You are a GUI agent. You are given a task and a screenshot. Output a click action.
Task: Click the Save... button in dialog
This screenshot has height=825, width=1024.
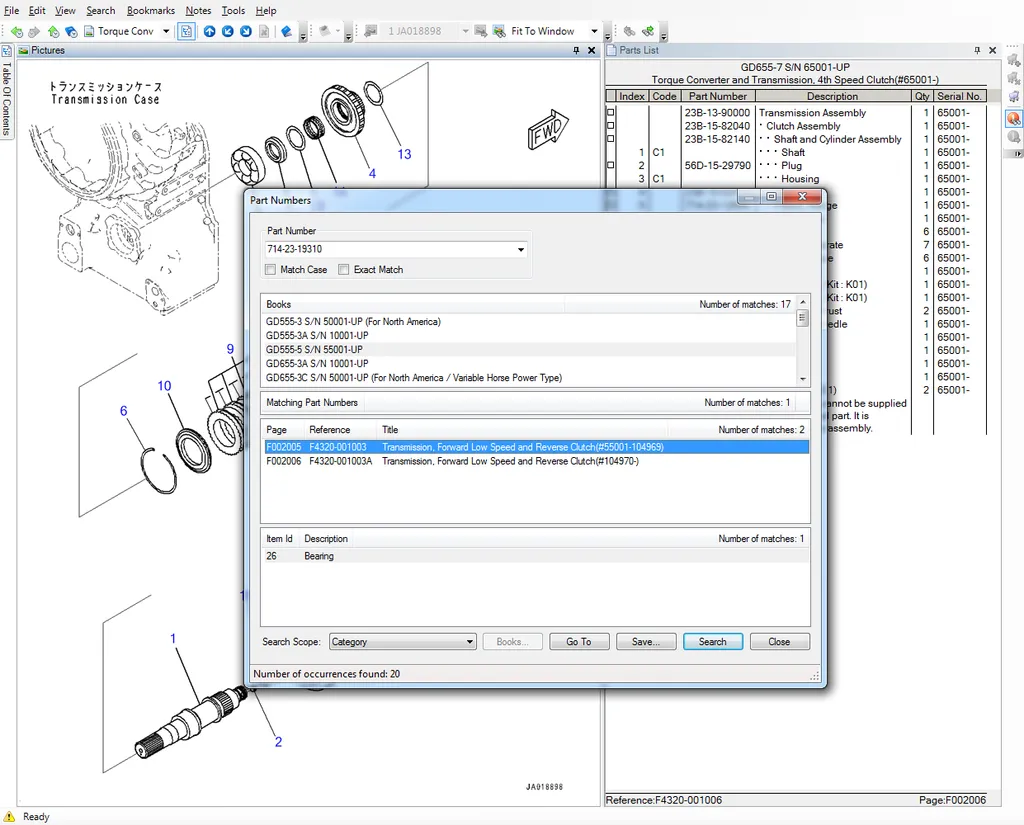[x=645, y=642]
